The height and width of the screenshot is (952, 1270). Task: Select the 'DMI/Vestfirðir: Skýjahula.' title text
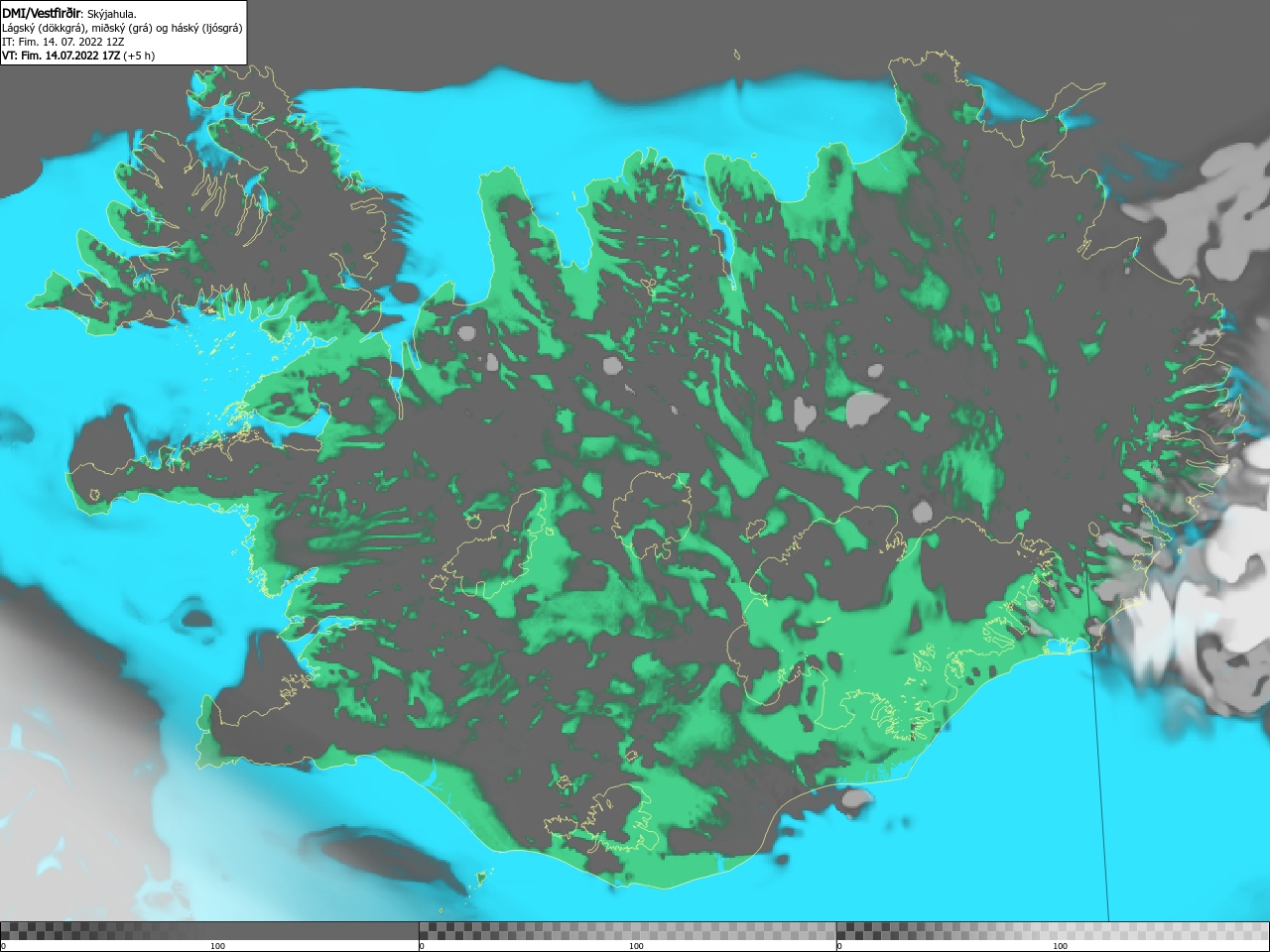tap(69, 14)
